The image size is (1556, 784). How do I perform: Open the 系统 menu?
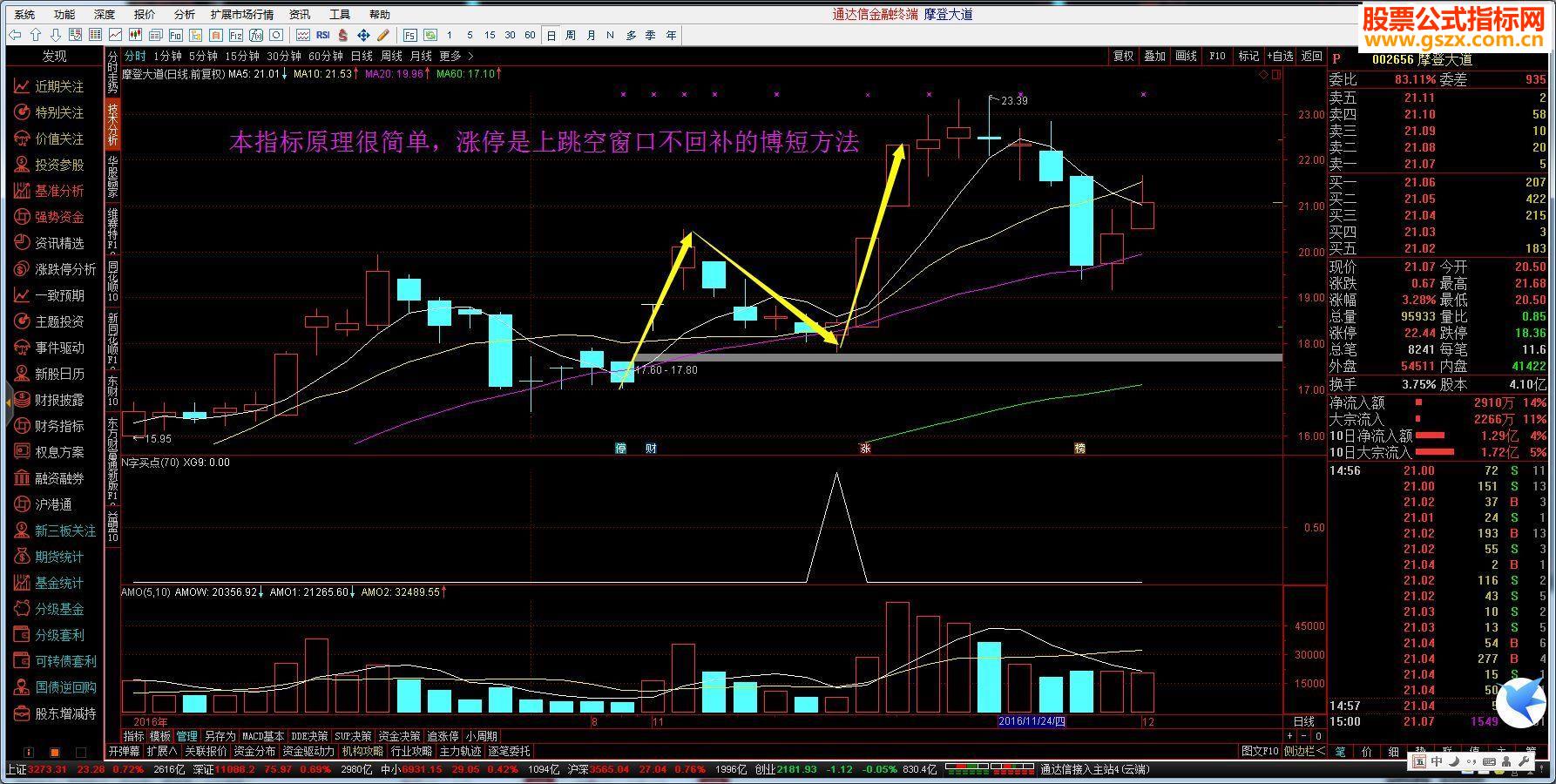coord(24,14)
